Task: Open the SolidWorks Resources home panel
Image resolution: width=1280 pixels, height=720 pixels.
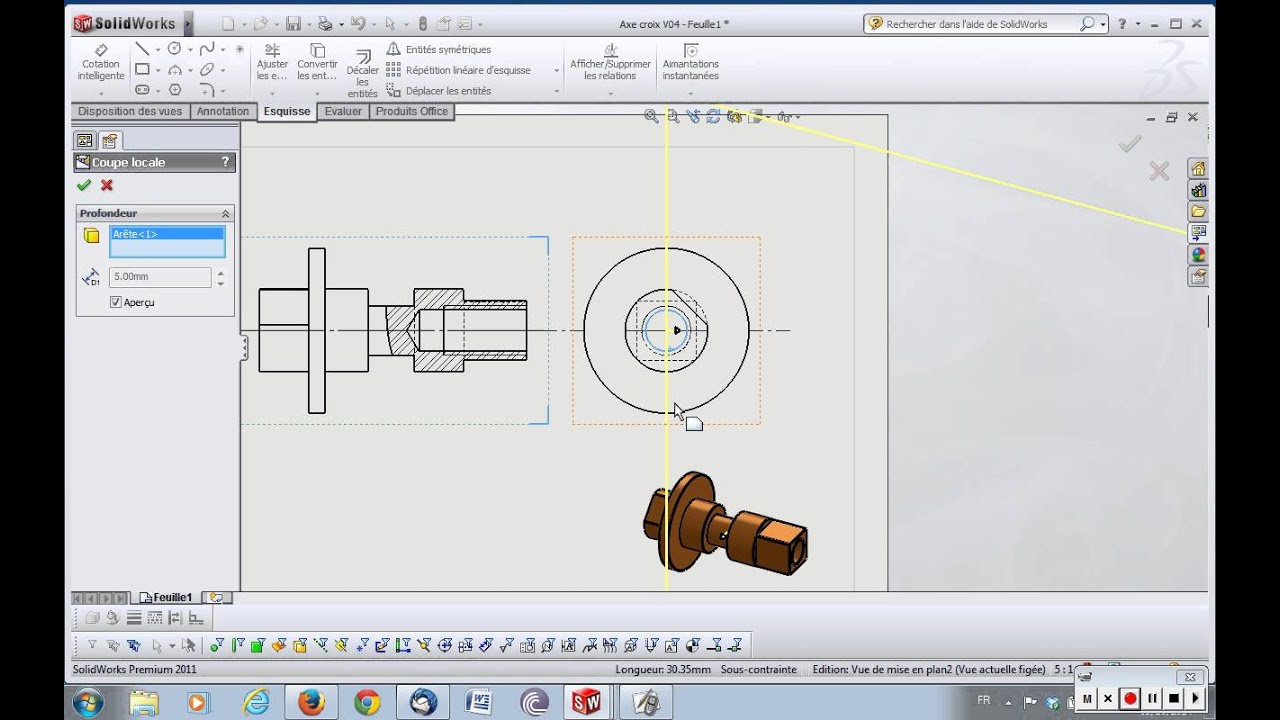Action: point(1198,168)
